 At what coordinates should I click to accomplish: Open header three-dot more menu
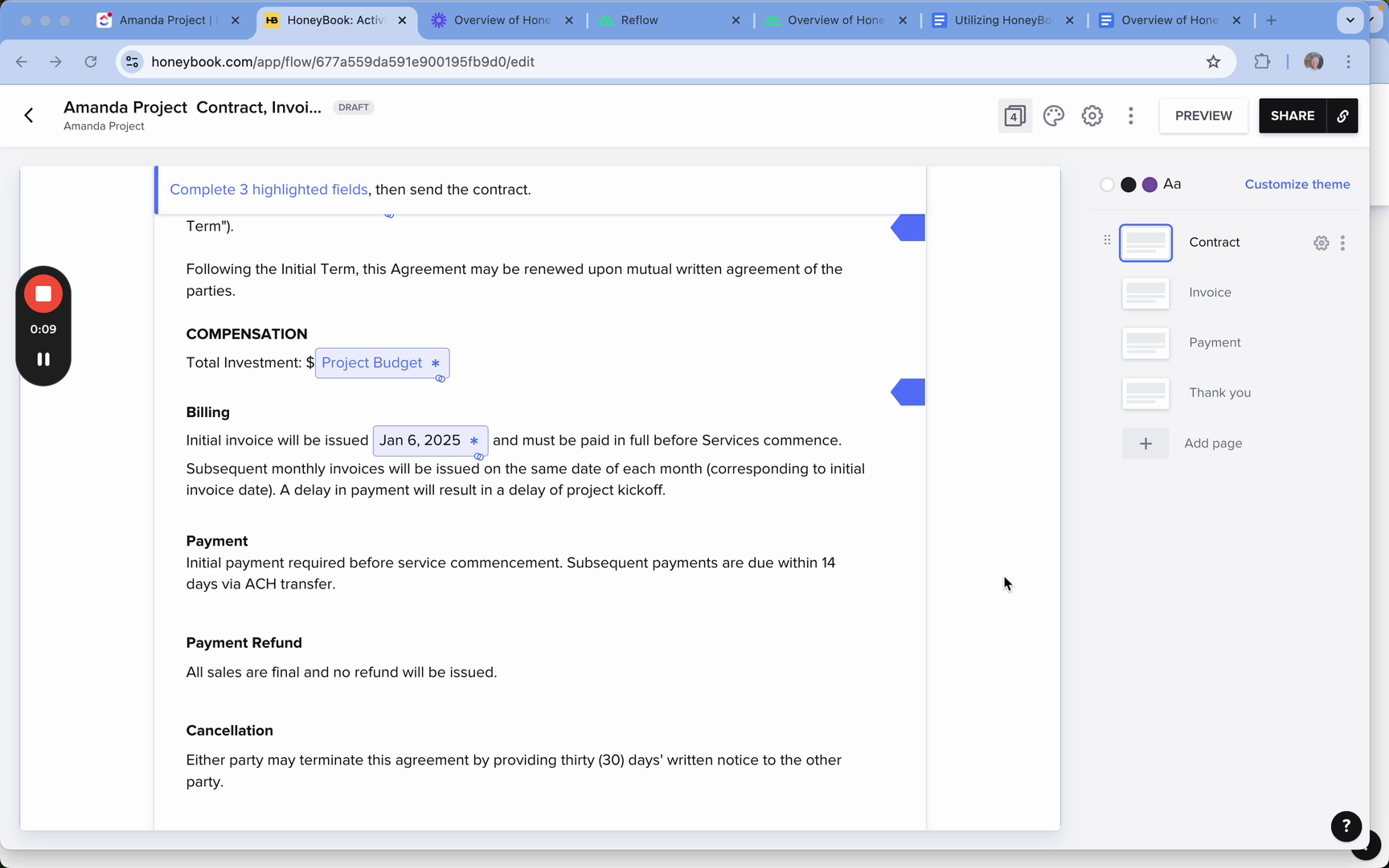[x=1131, y=116]
